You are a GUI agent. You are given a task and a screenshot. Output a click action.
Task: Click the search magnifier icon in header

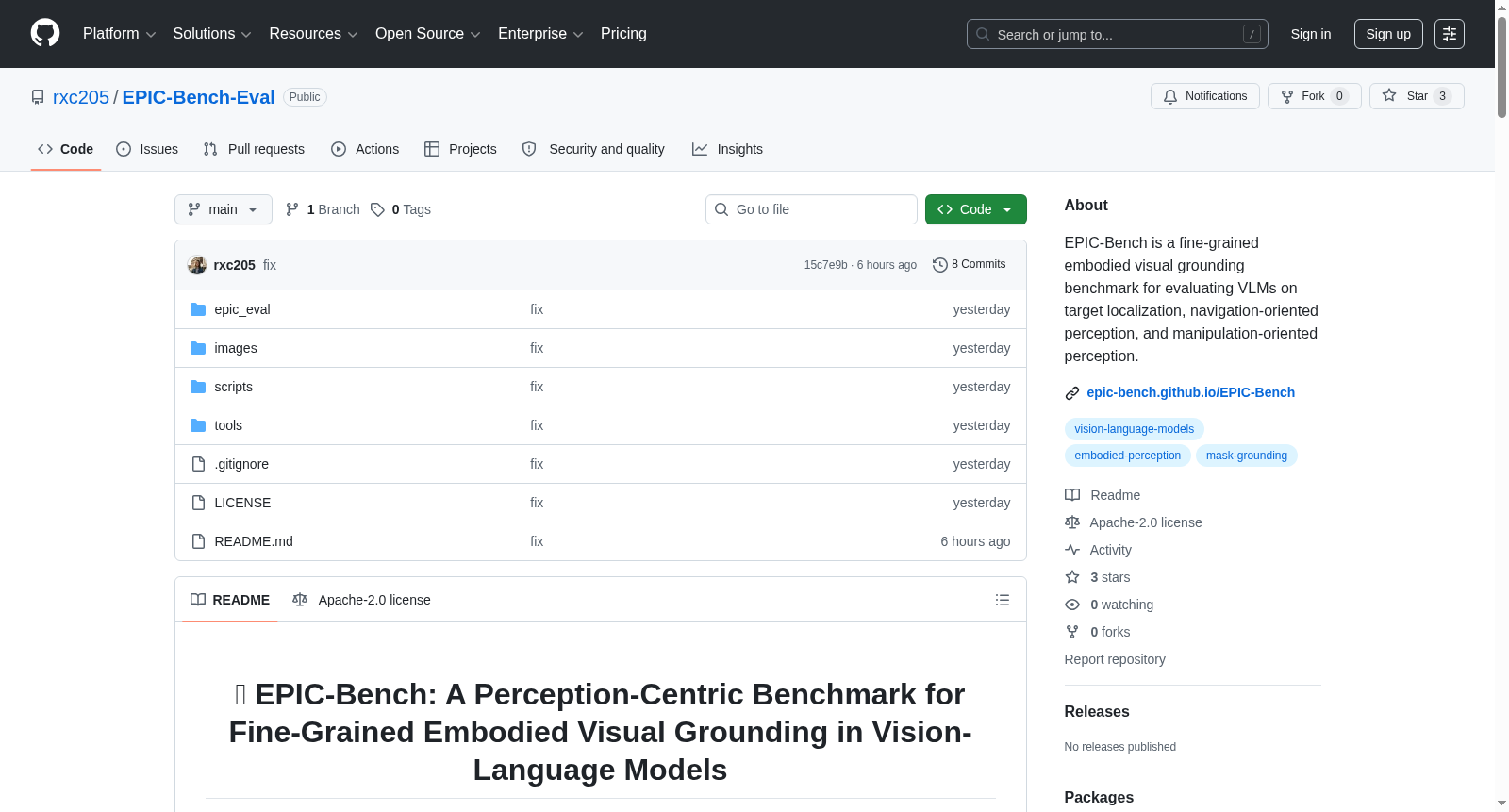pos(983,34)
